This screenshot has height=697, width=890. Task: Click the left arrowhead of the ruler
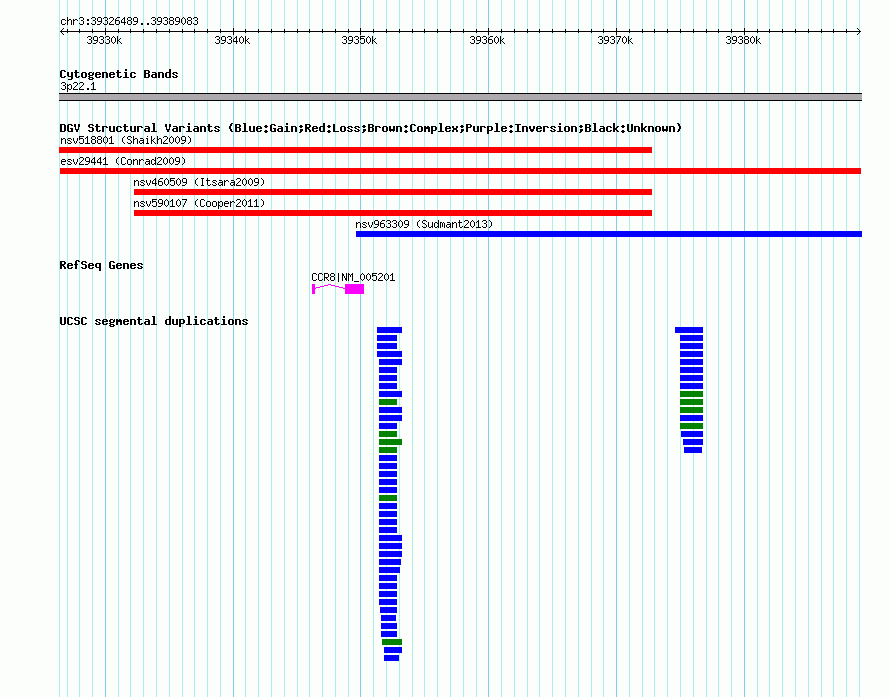coord(62,32)
